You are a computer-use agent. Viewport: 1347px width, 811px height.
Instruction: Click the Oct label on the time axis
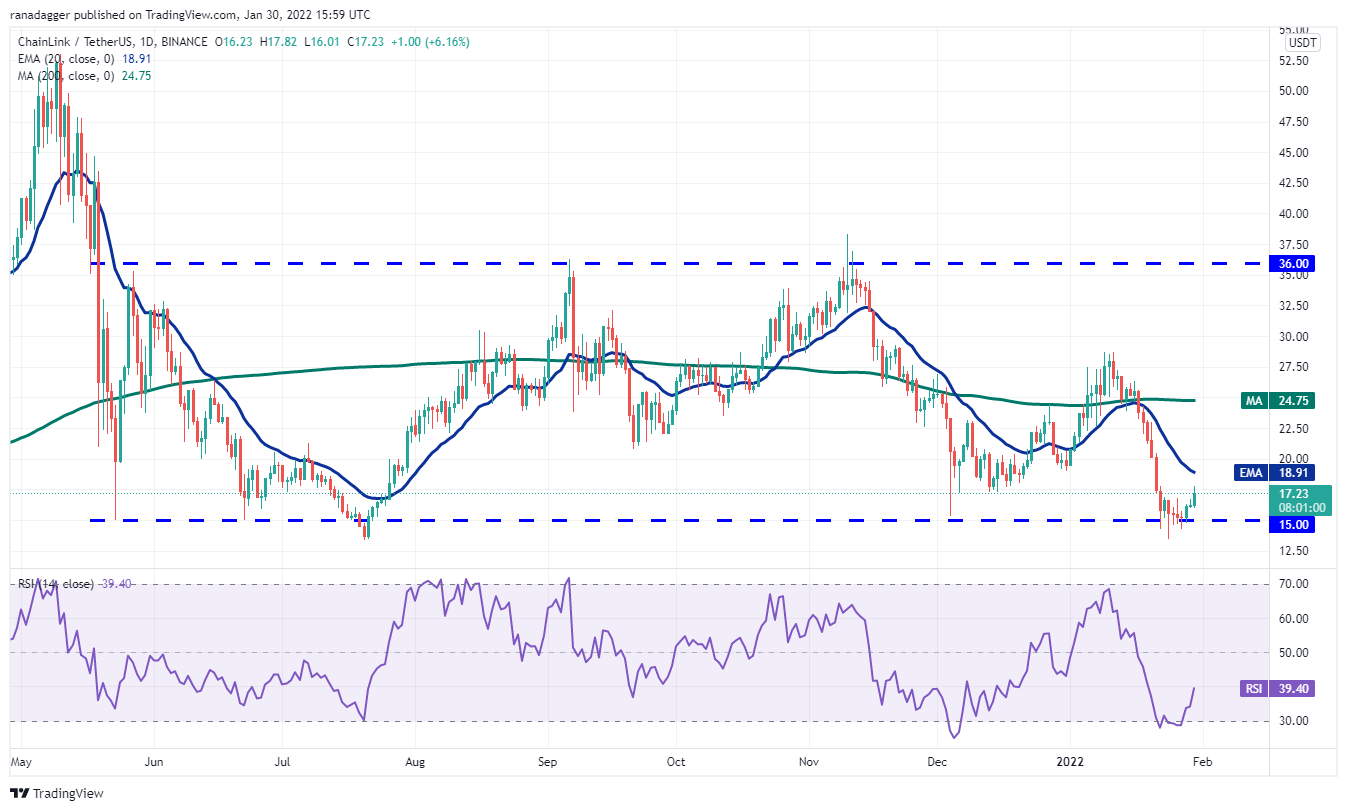(x=676, y=762)
